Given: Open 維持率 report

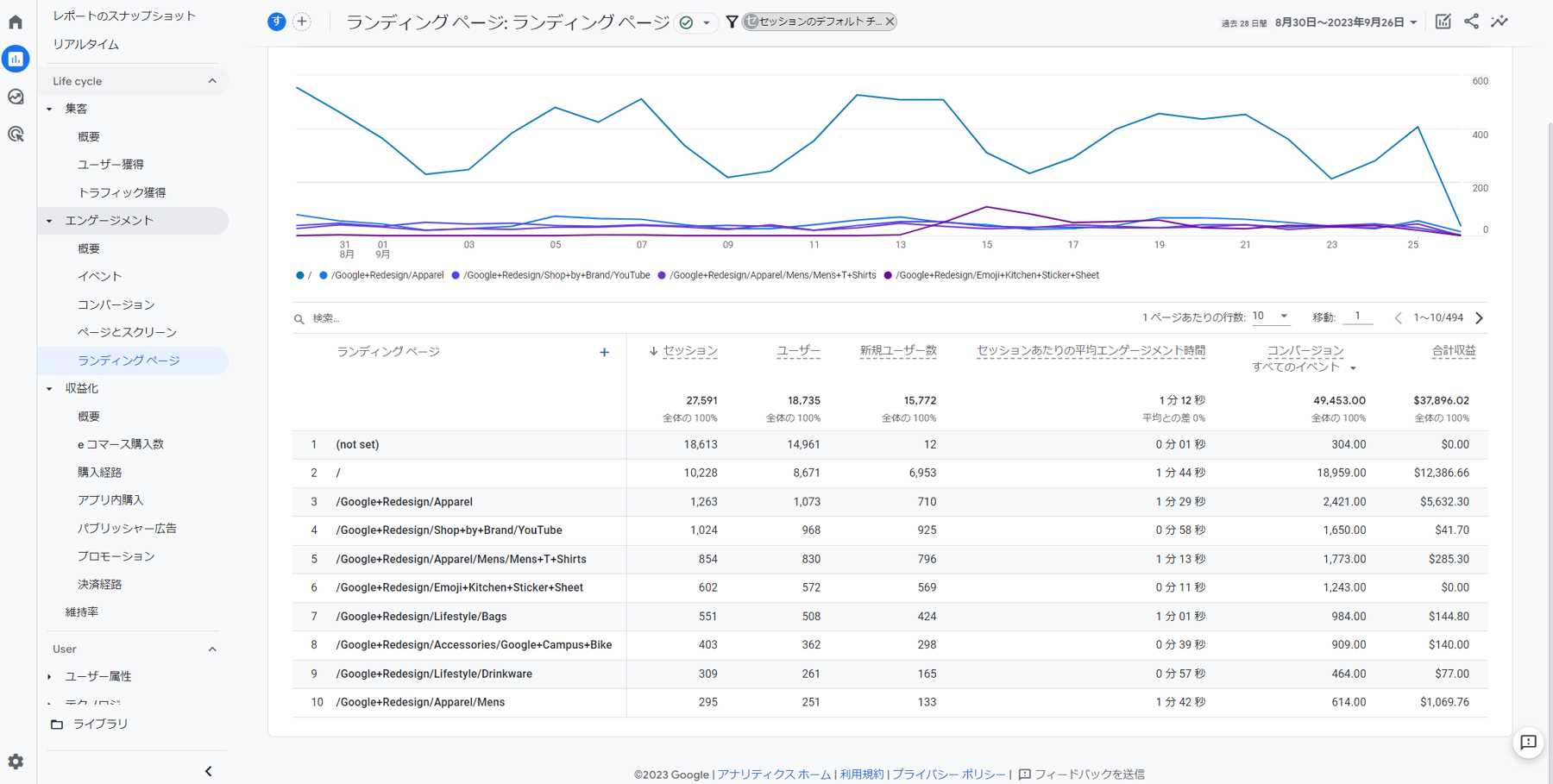Looking at the screenshot, I should coord(82,612).
